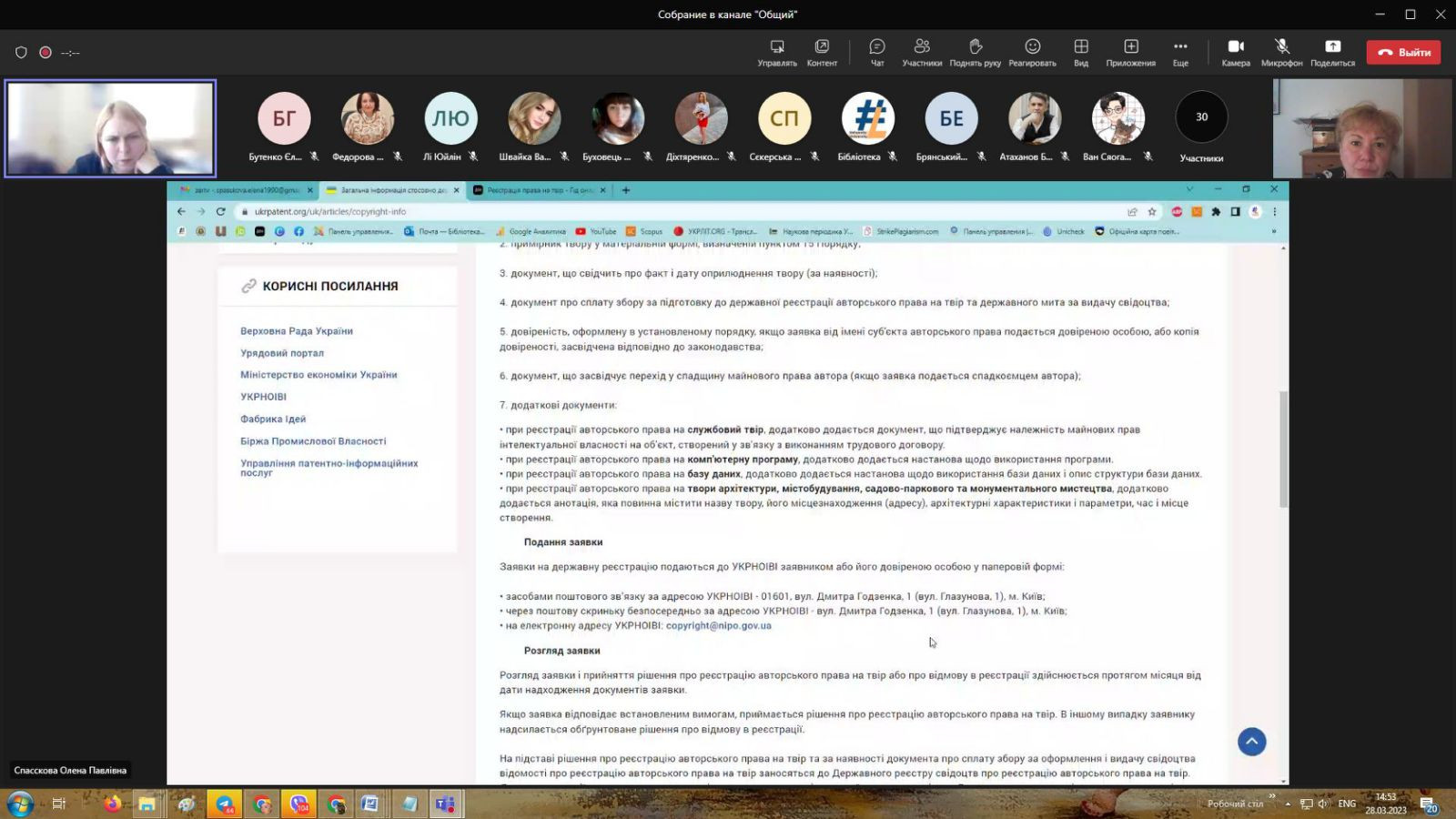Viewport: 1456px width, 819px height.
Task: Open the Фабрика Ідей link
Action: click(273, 420)
